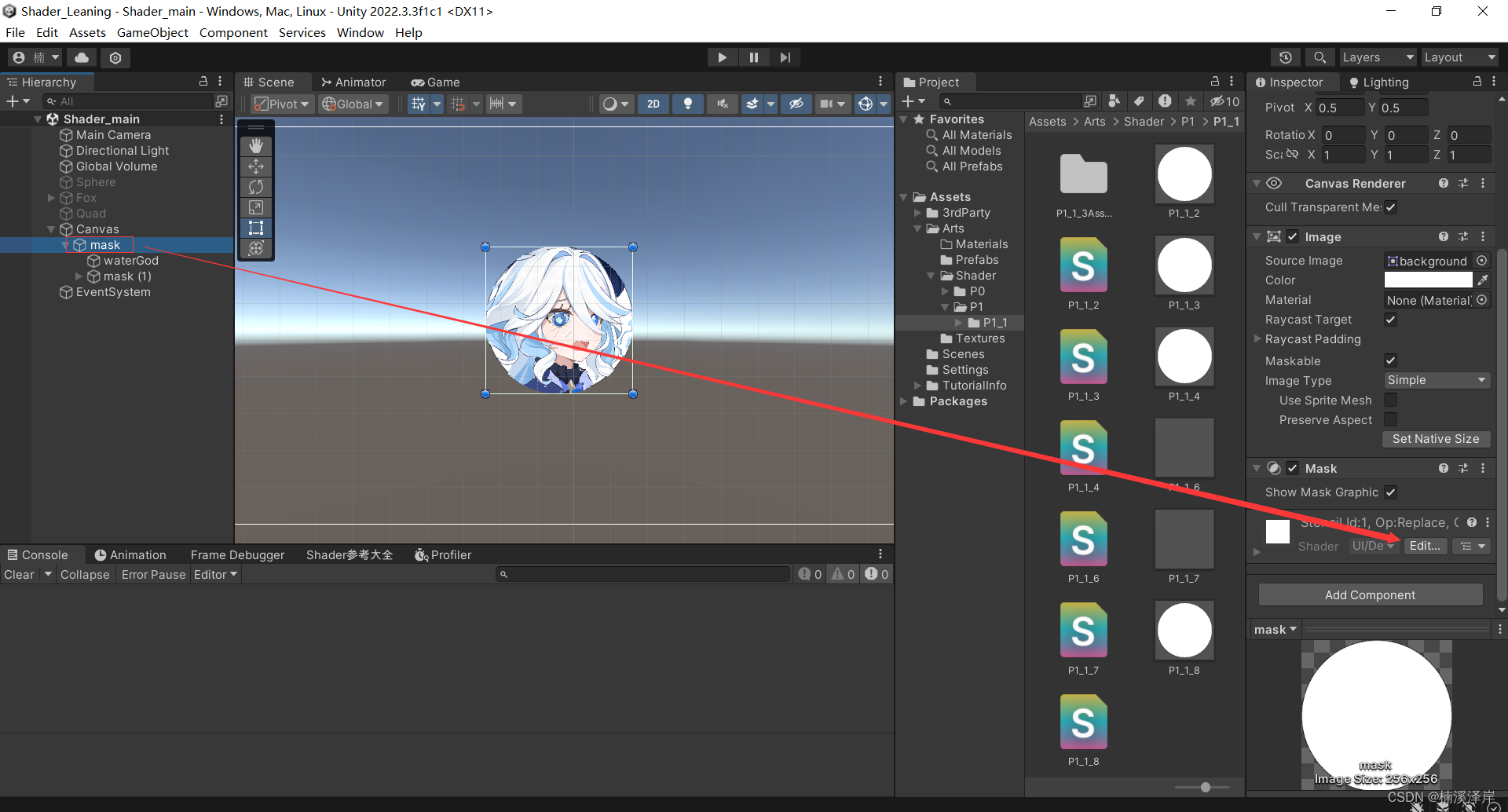
Task: Open Unity cloud services icon
Action: click(82, 57)
